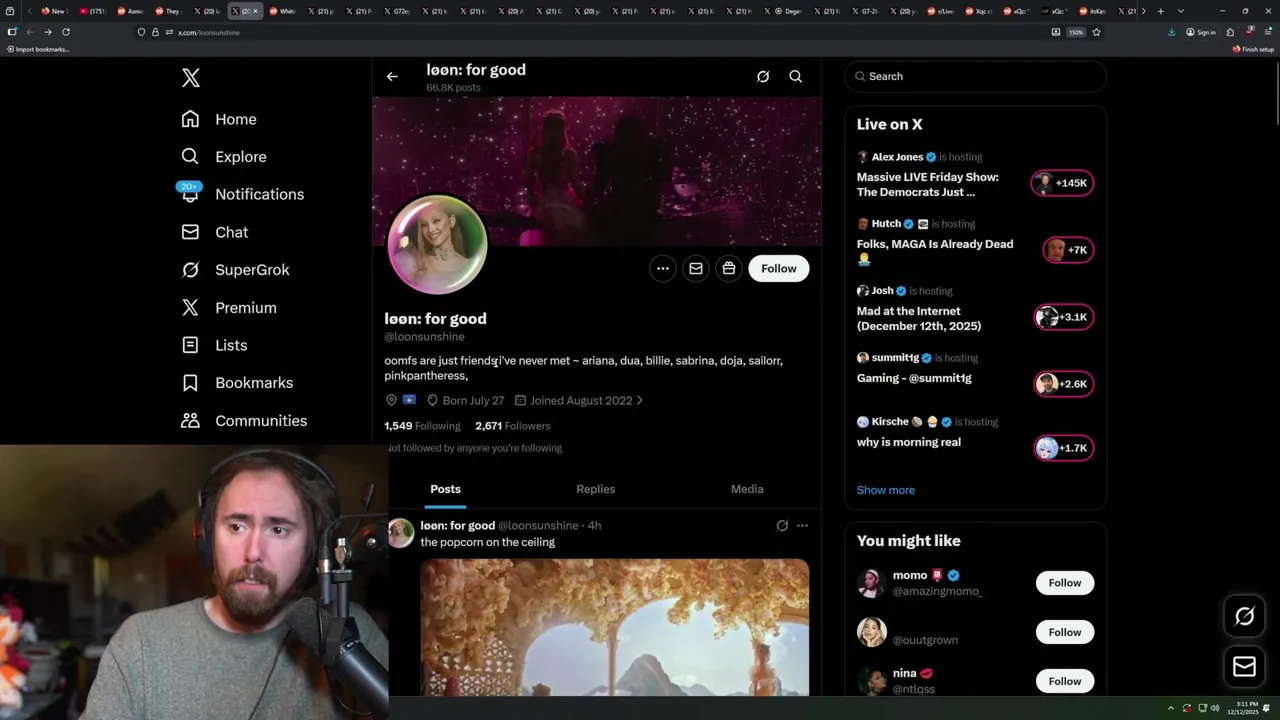Click Sign in on browser toolbar
This screenshot has width=1280, height=720.
point(1201,32)
